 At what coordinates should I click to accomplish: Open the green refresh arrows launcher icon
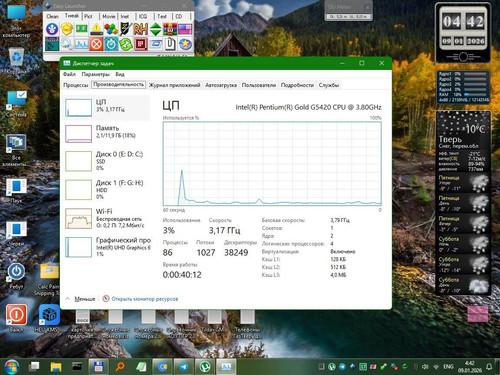pos(126,44)
